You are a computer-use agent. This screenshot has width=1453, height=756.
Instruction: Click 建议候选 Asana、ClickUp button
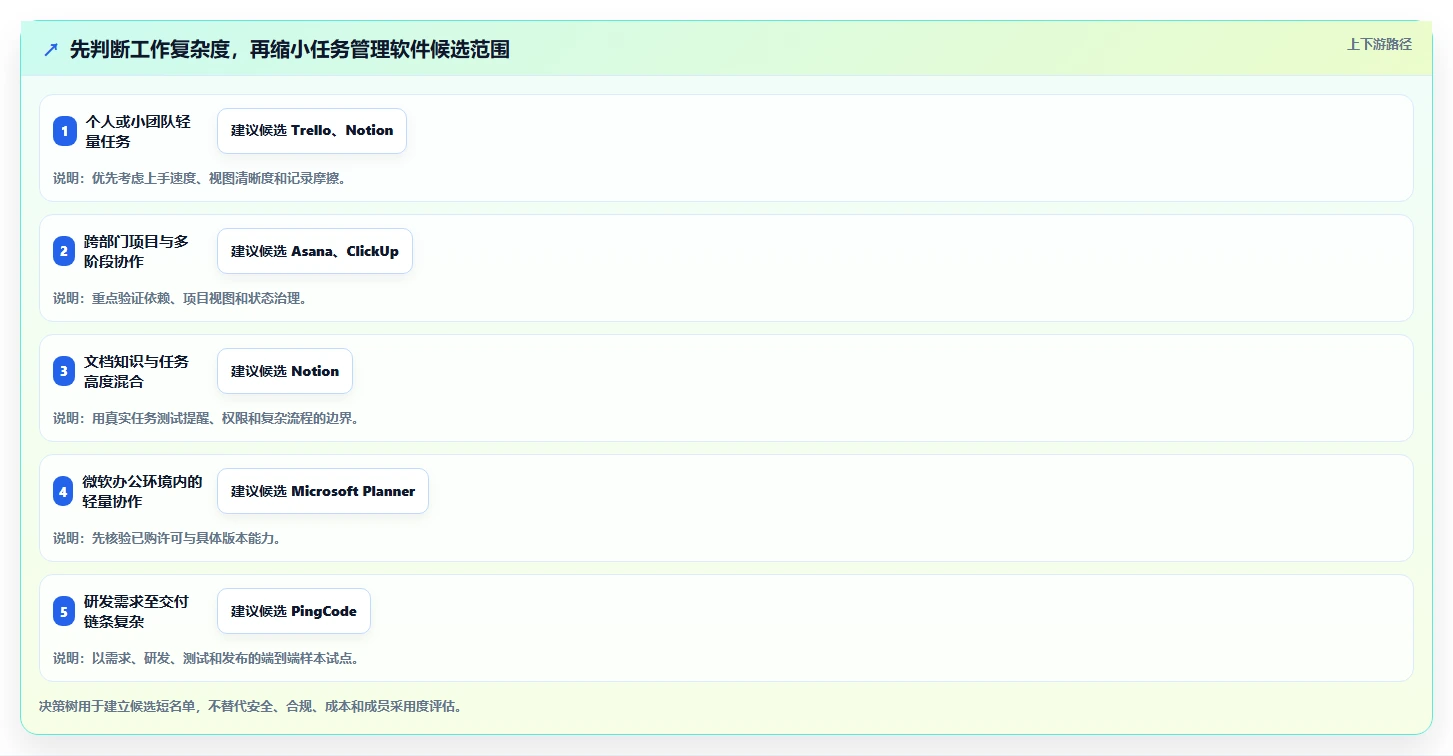click(x=315, y=251)
